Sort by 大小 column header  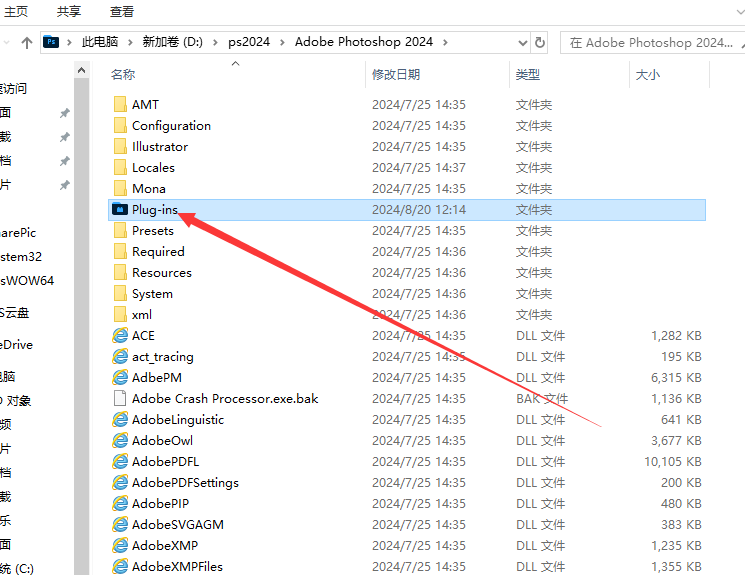pos(648,74)
